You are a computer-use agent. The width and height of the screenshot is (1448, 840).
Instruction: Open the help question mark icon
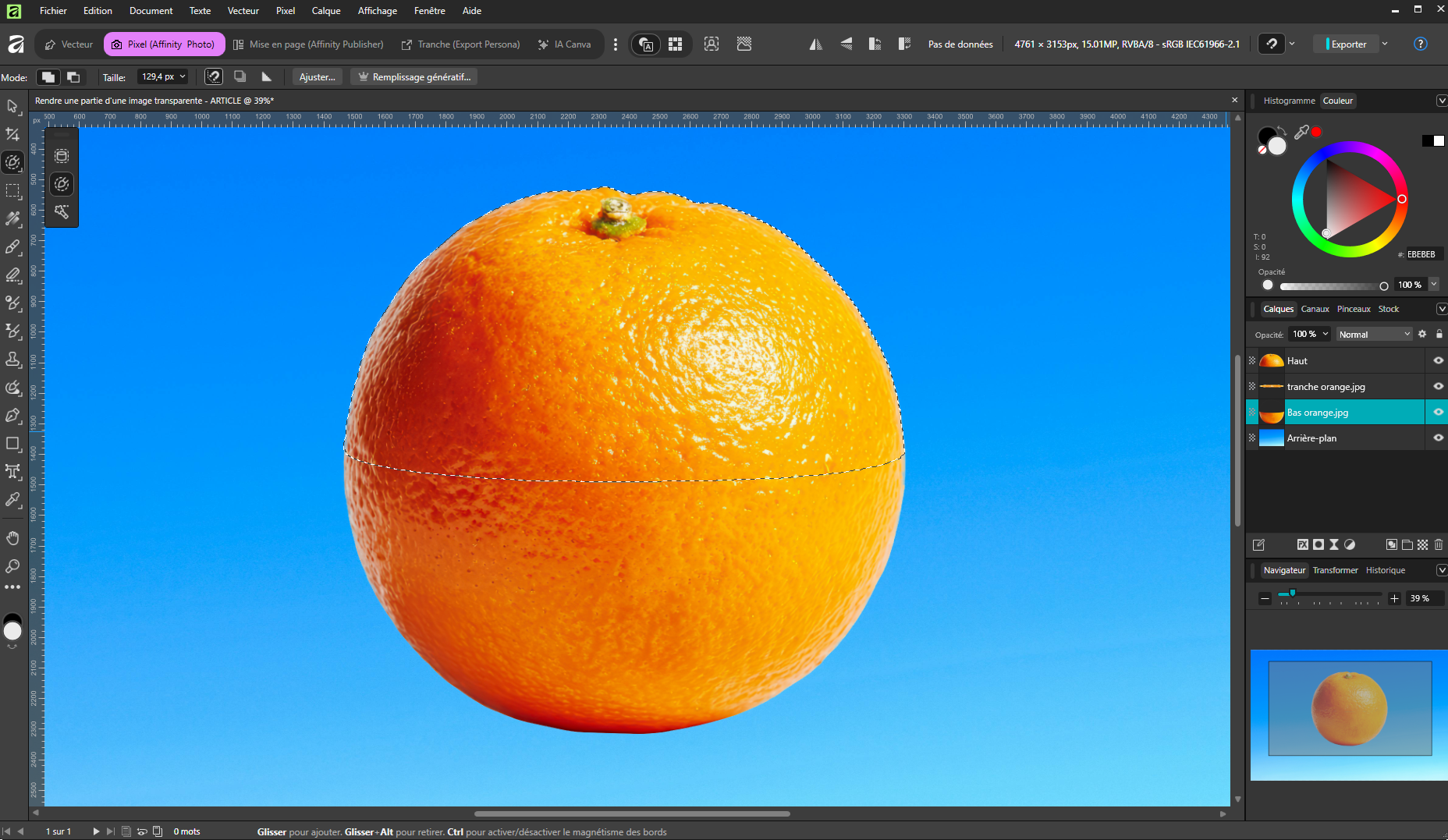coord(1420,44)
